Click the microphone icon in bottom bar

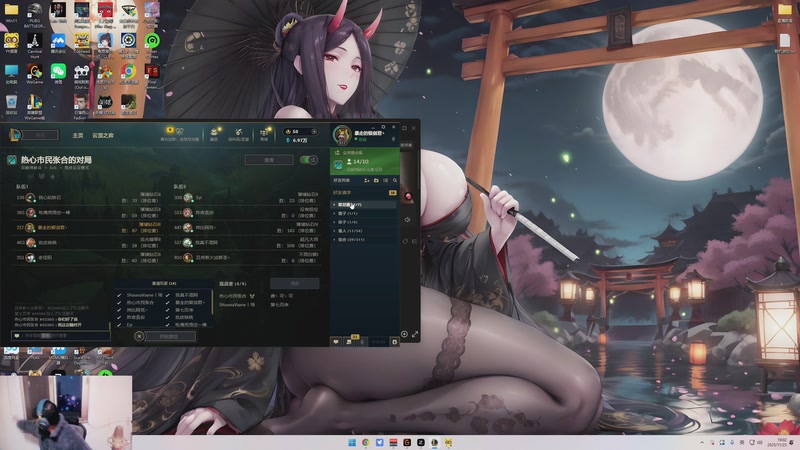(363, 341)
